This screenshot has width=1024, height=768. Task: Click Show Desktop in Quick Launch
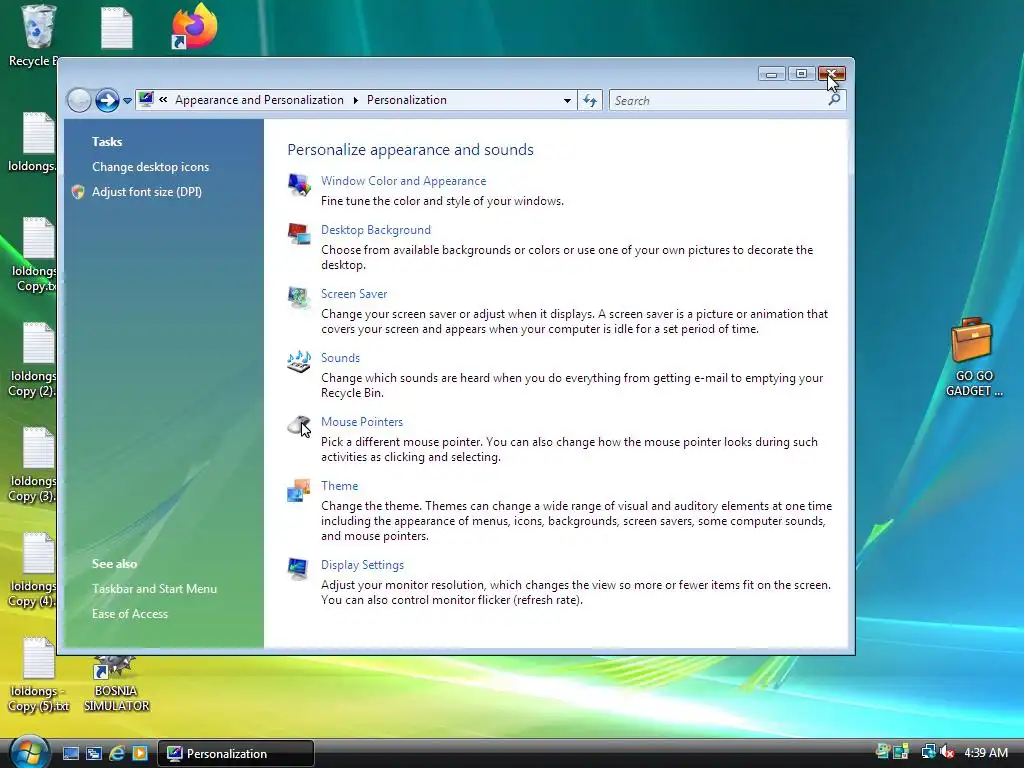pos(71,754)
